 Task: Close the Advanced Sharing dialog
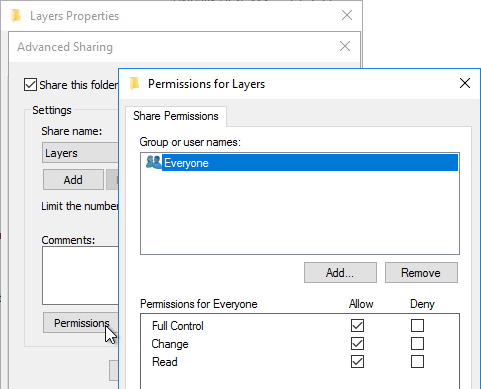(345, 46)
